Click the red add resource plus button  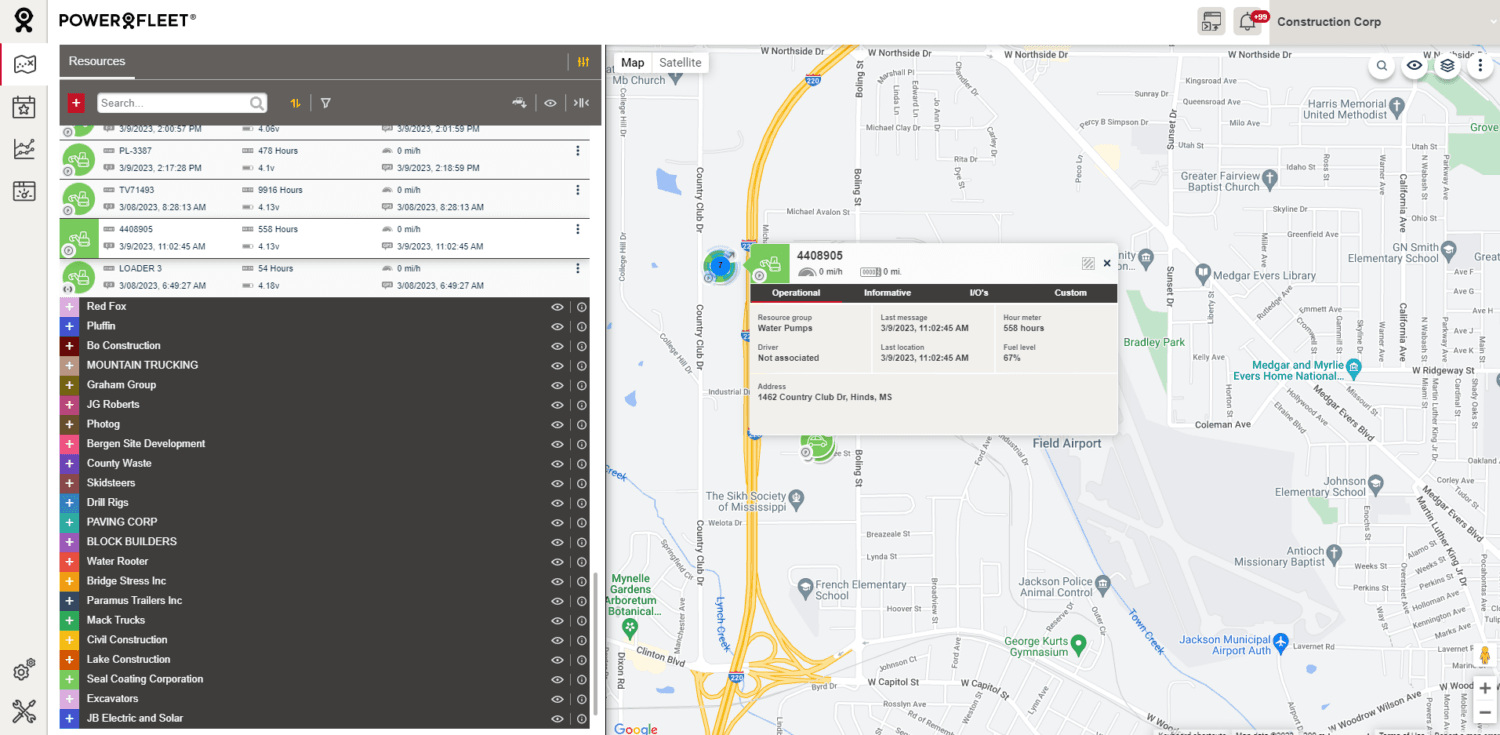point(76,103)
